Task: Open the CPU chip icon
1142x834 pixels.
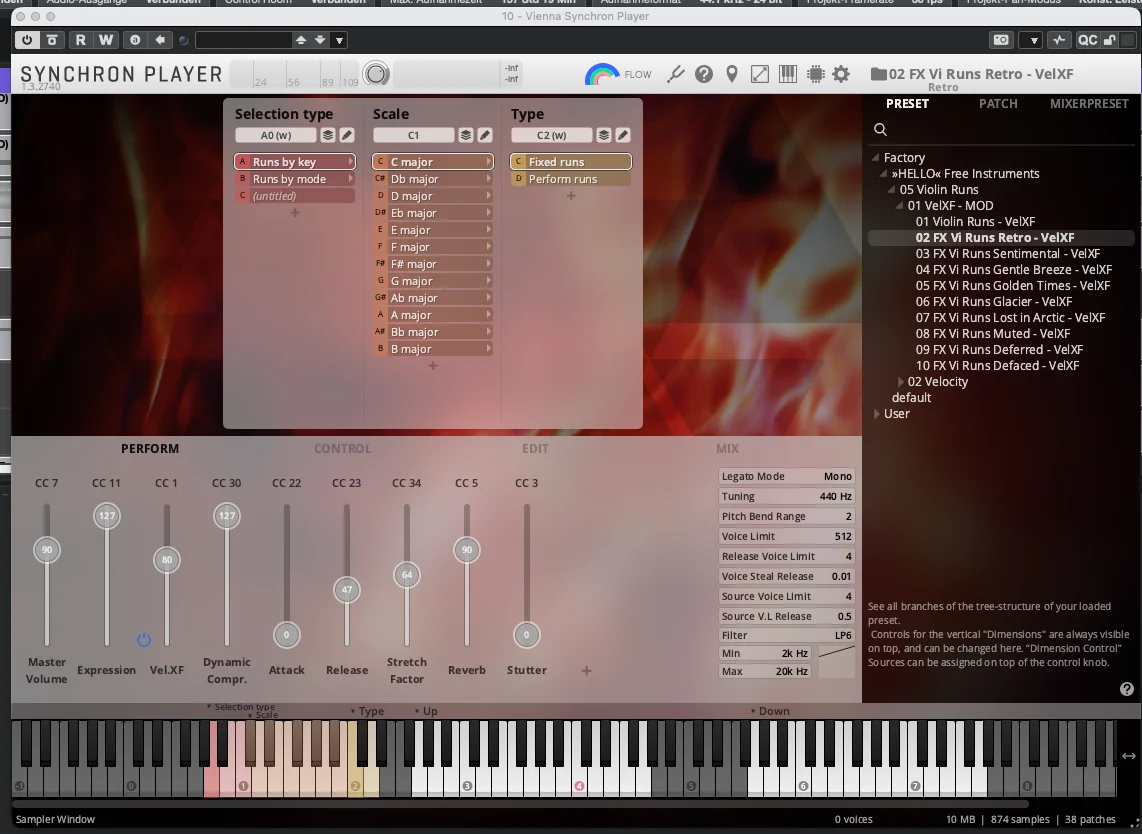Action: pyautogui.click(x=816, y=74)
